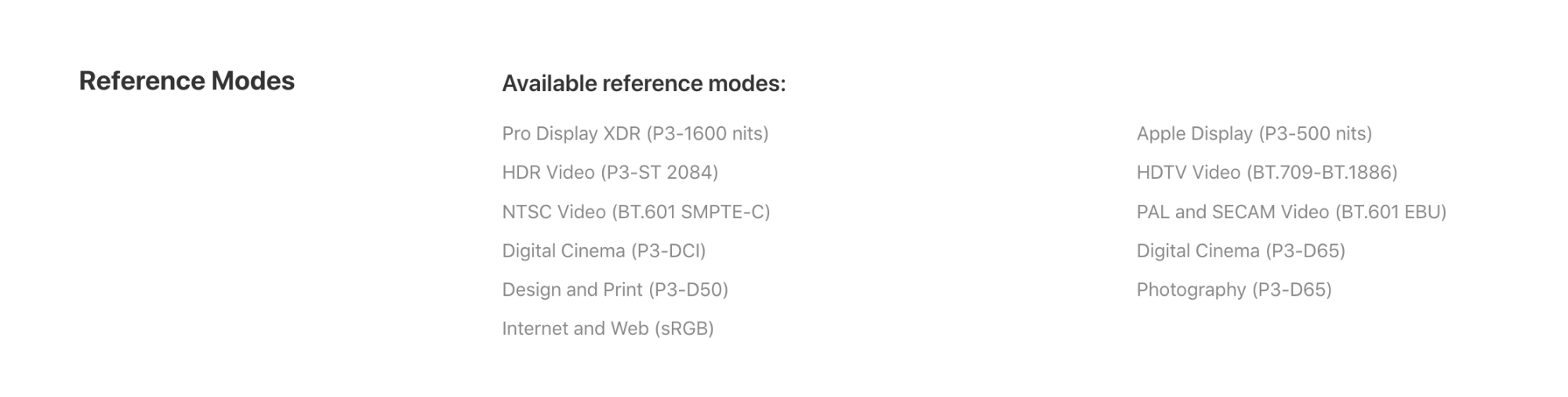Choose the Photography P3-D65 entry
This screenshot has height=397, width=1568.
(x=1234, y=290)
